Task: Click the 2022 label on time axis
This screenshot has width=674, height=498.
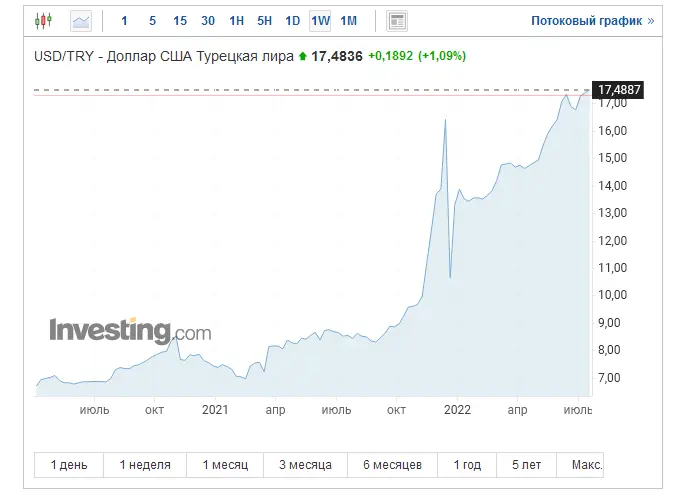Action: click(457, 409)
